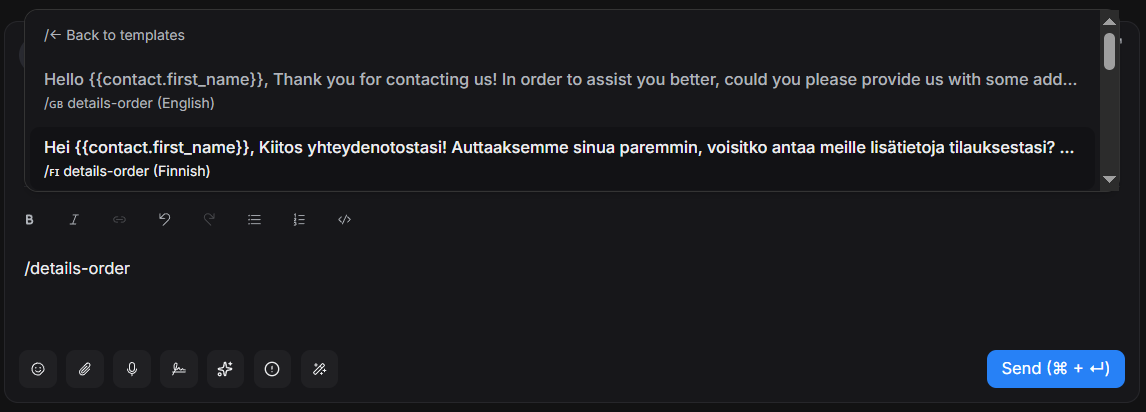Go back to templates
Screen dimensions: 1146x412
[x=115, y=35]
